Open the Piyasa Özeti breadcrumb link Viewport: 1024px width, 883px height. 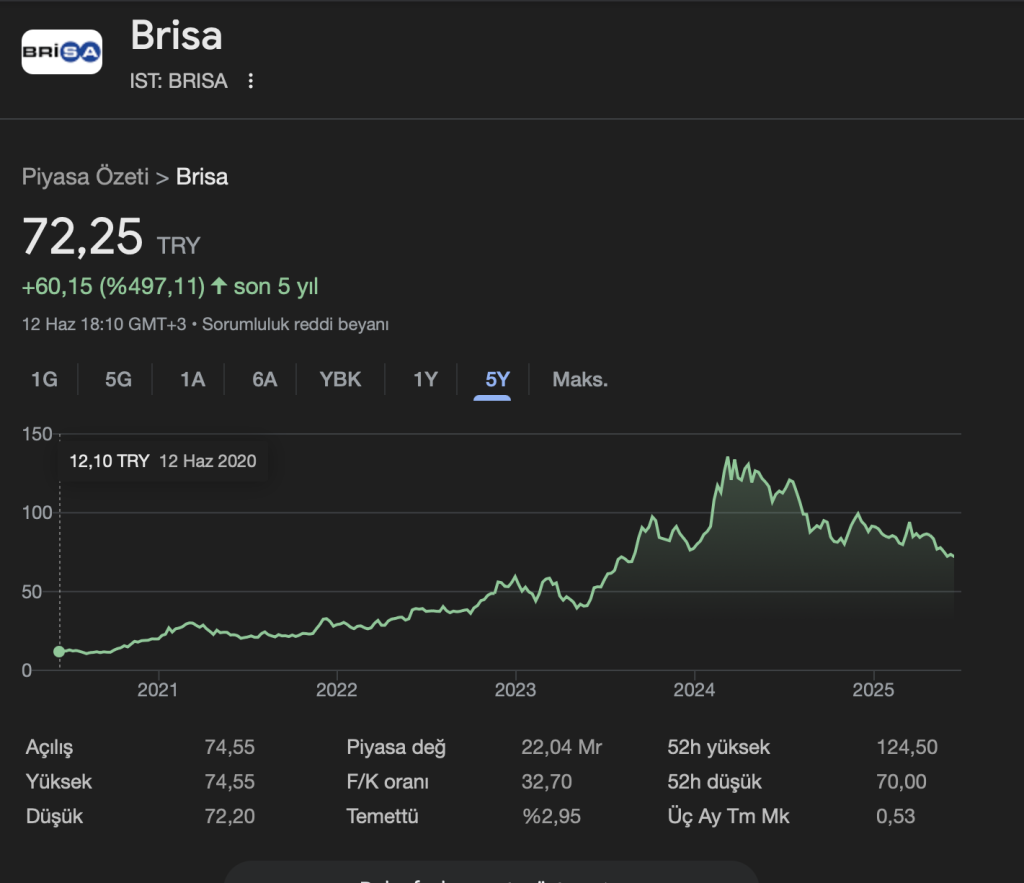(86, 177)
